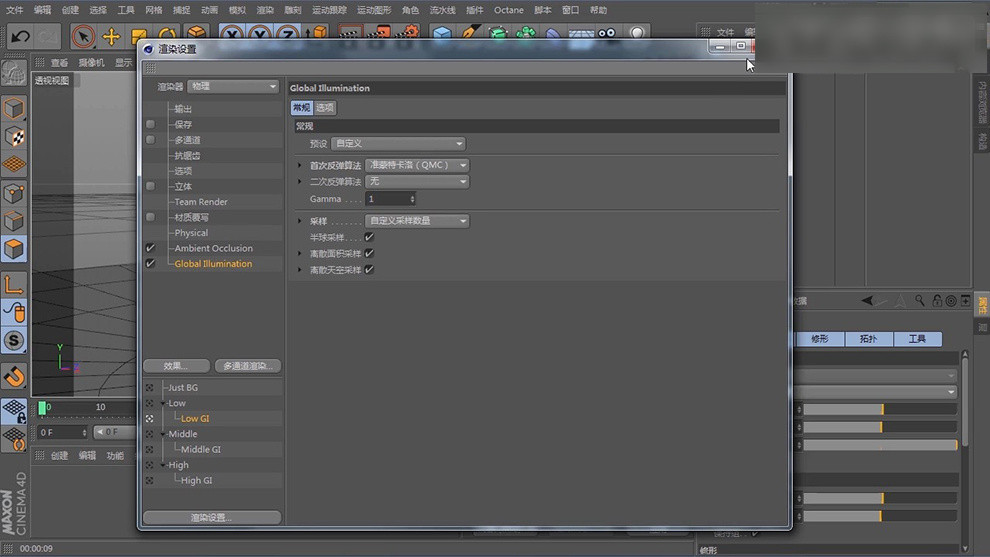This screenshot has width=990, height=557.
Task: Activate the Move tool
Action: pos(111,37)
